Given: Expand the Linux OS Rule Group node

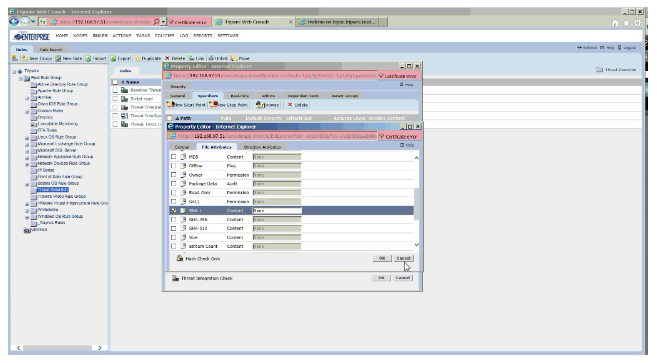Looking at the screenshot, I should click(x=27, y=138).
